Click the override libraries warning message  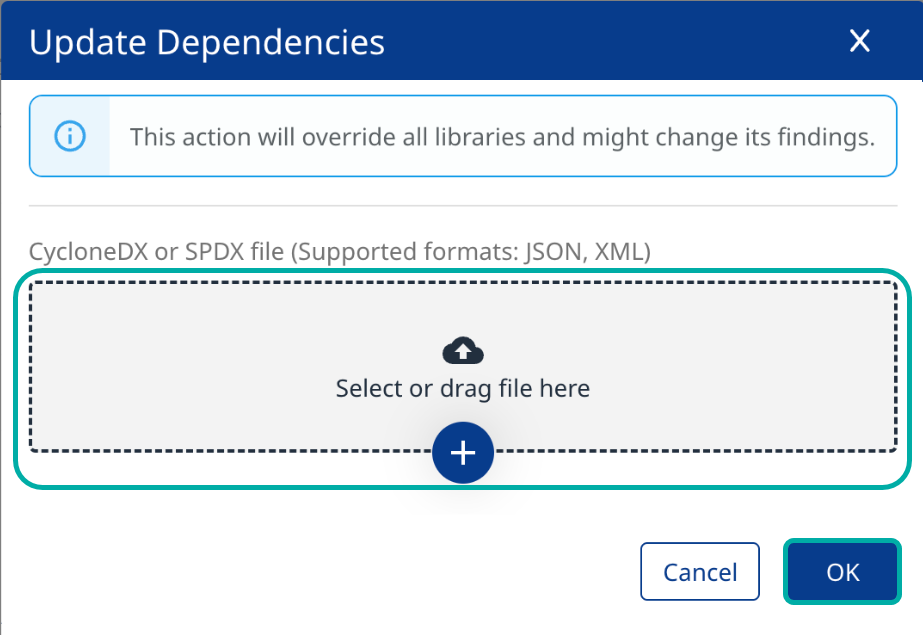coord(502,136)
